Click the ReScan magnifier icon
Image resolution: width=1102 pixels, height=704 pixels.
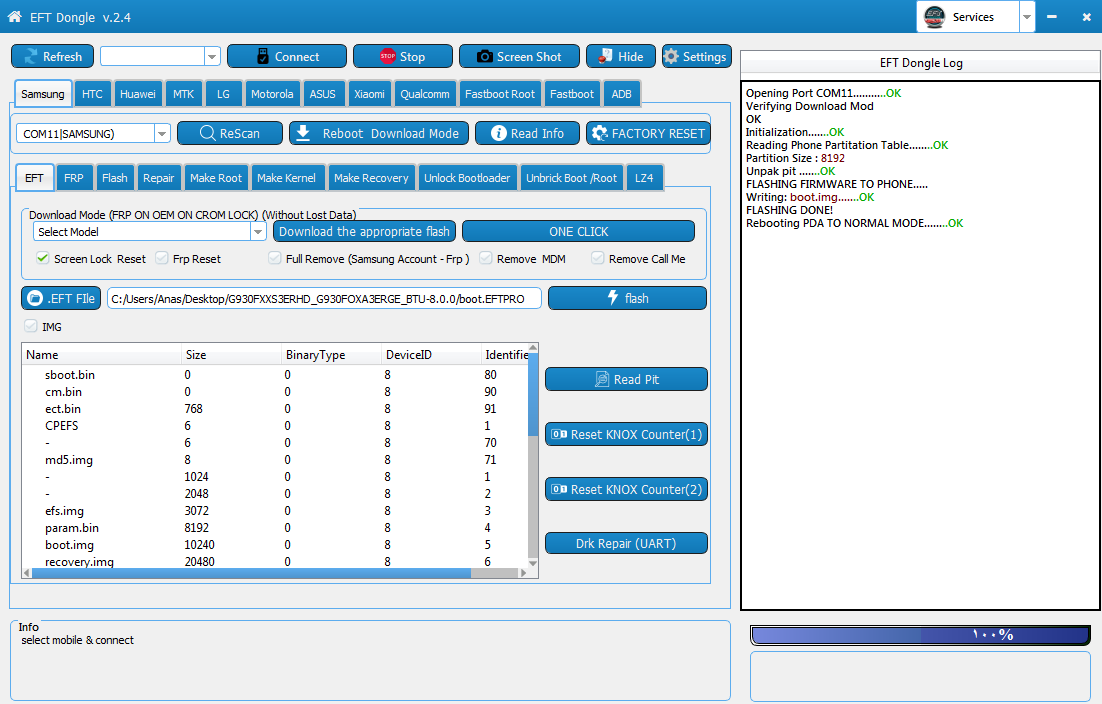pyautogui.click(x=207, y=133)
